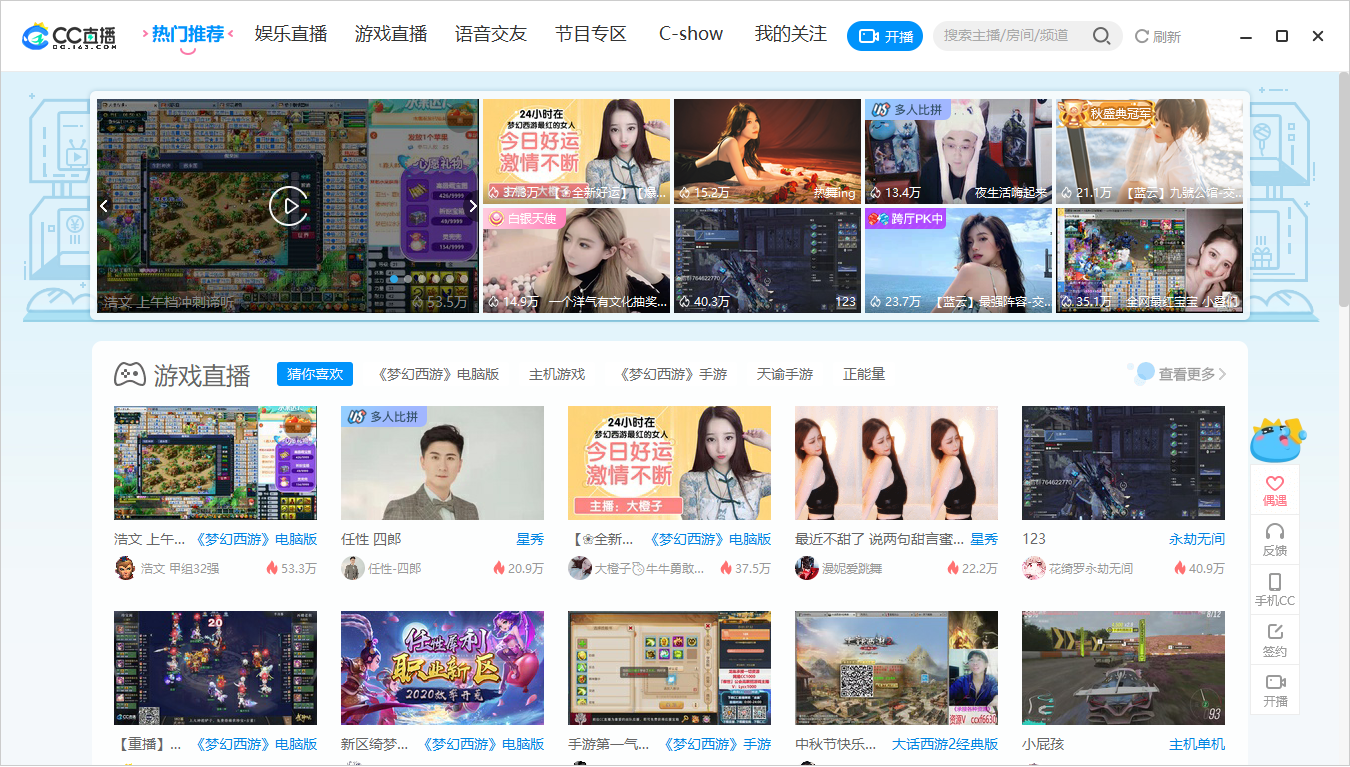Expand carousel with the right arrow
This screenshot has height=767, width=1350.
pyautogui.click(x=473, y=206)
